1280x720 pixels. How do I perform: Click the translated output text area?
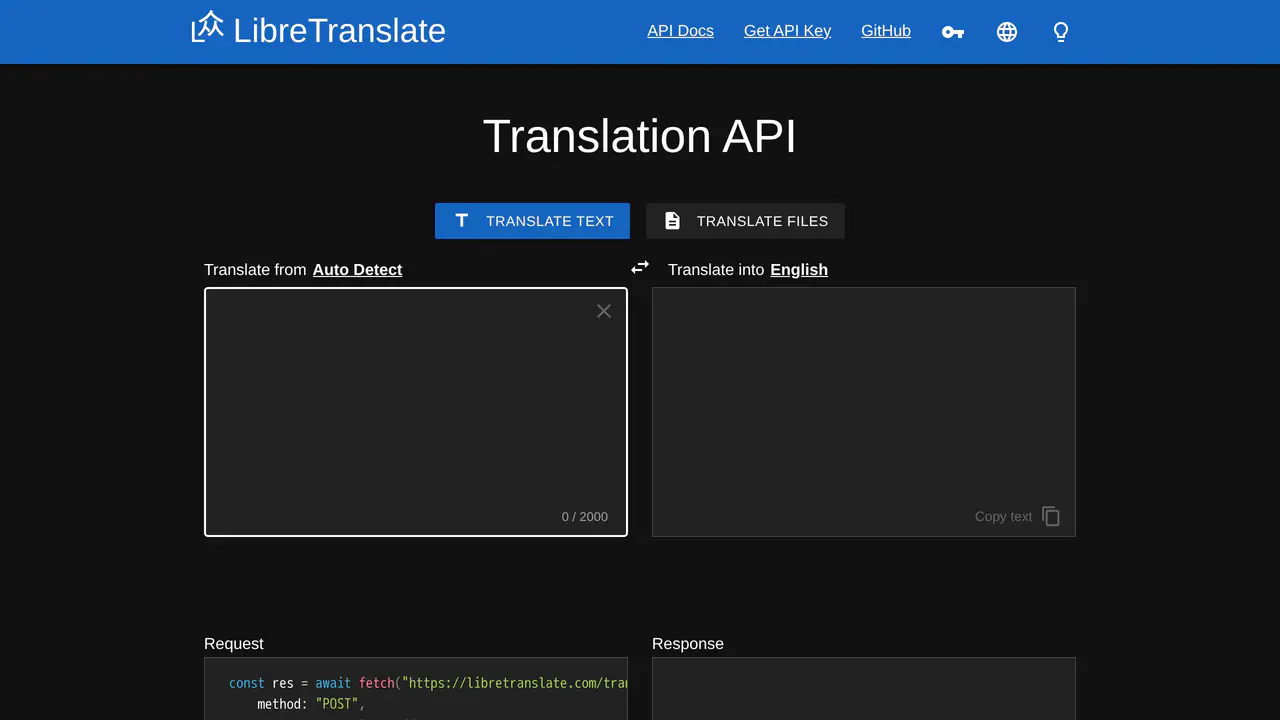point(864,412)
